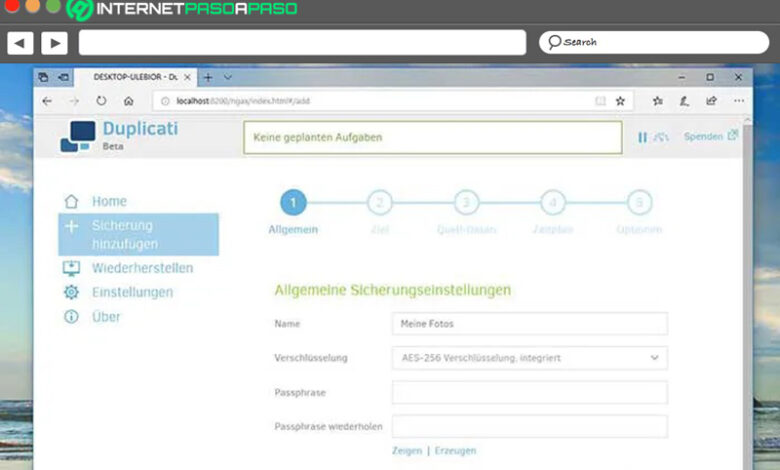Viewport: 780px width, 470px height.
Task: Click the Zeigen link
Action: click(407, 451)
